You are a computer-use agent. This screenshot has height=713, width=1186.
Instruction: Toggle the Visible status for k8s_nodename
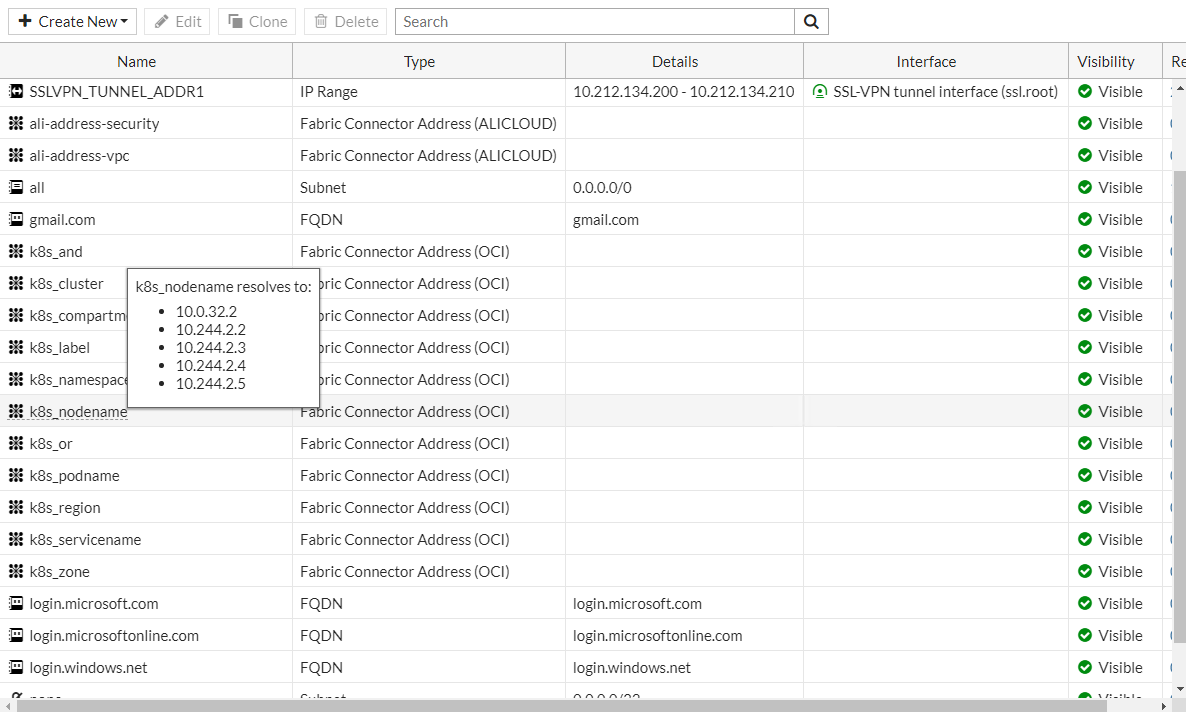click(x=1086, y=411)
